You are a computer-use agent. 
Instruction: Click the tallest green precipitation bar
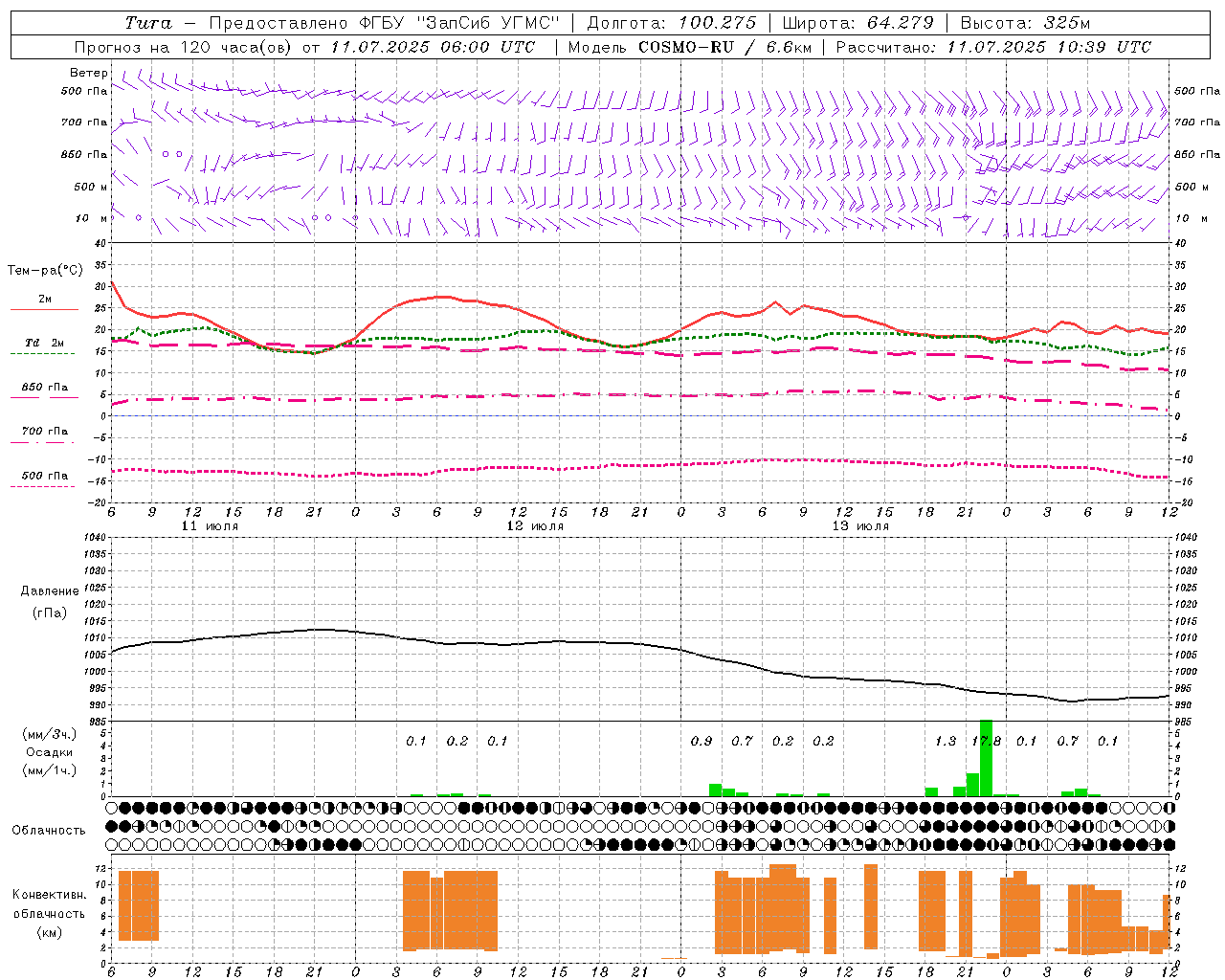(986, 758)
